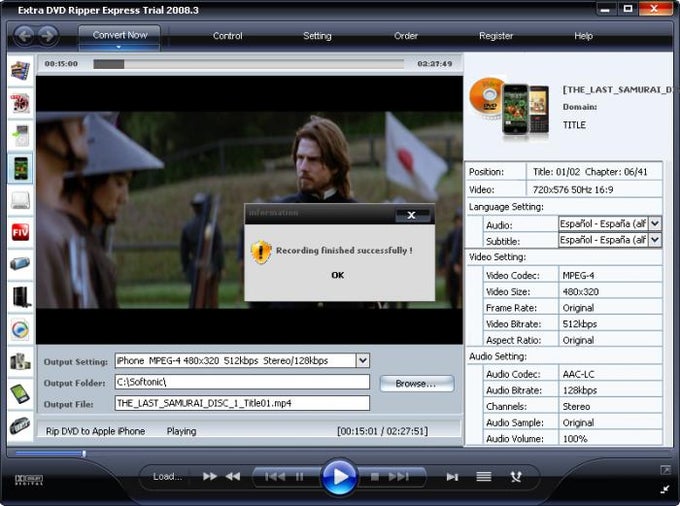Viewport: 680px width, 506px height.
Task: Go back with the left arrow button
Action: tap(24, 36)
